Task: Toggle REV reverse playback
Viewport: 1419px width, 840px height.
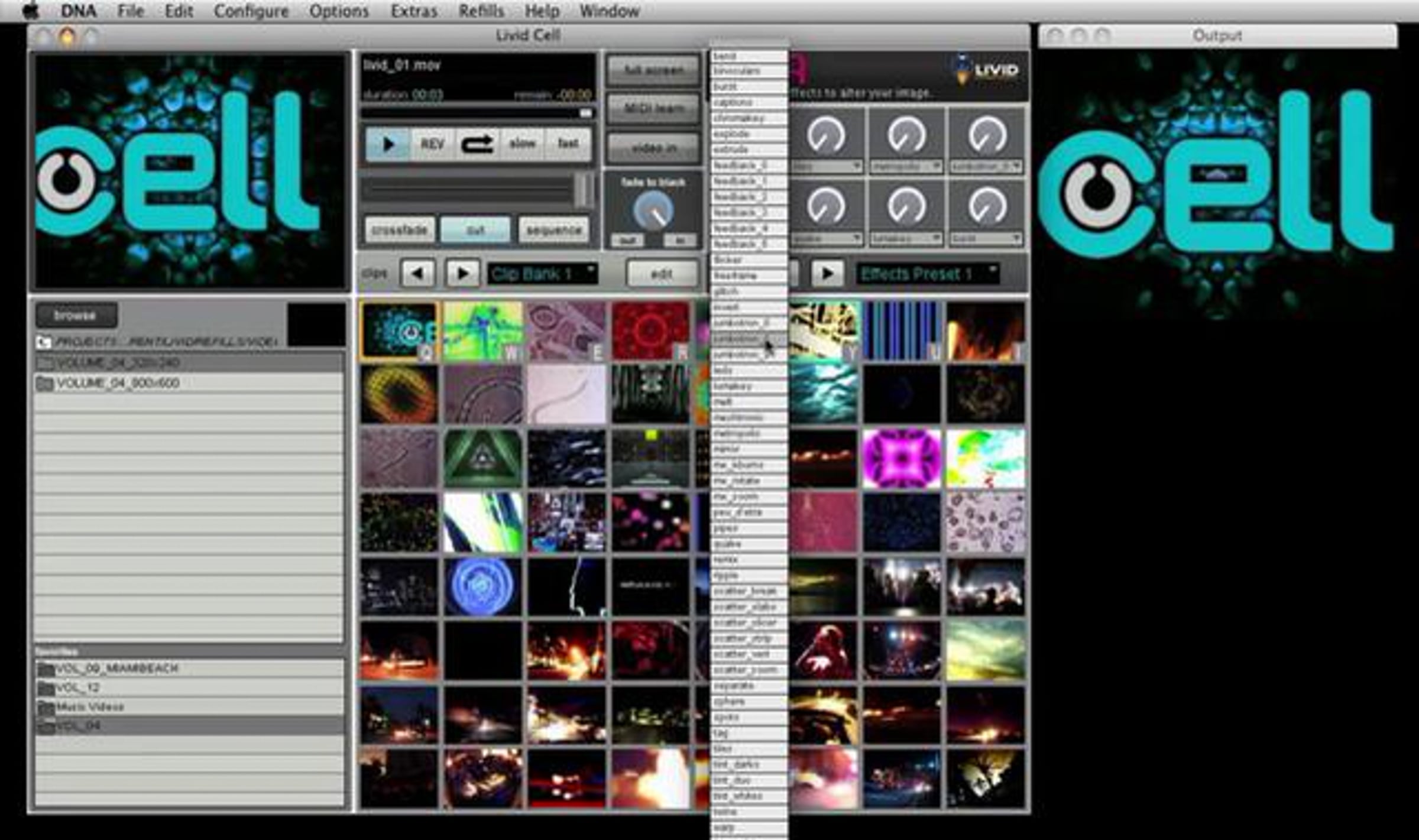Action: [x=432, y=144]
